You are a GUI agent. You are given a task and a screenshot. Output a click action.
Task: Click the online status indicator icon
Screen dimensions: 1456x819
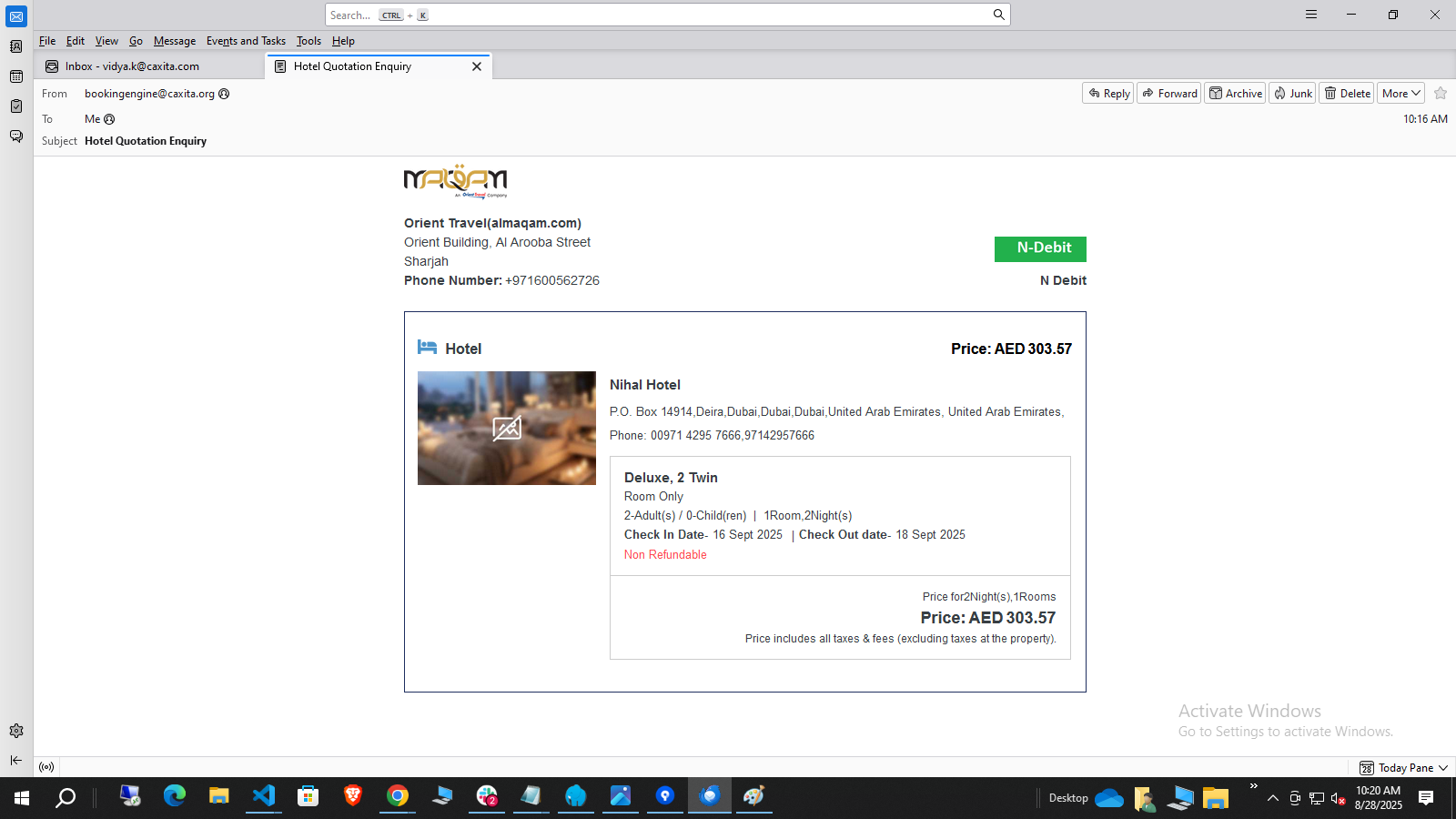click(46, 767)
